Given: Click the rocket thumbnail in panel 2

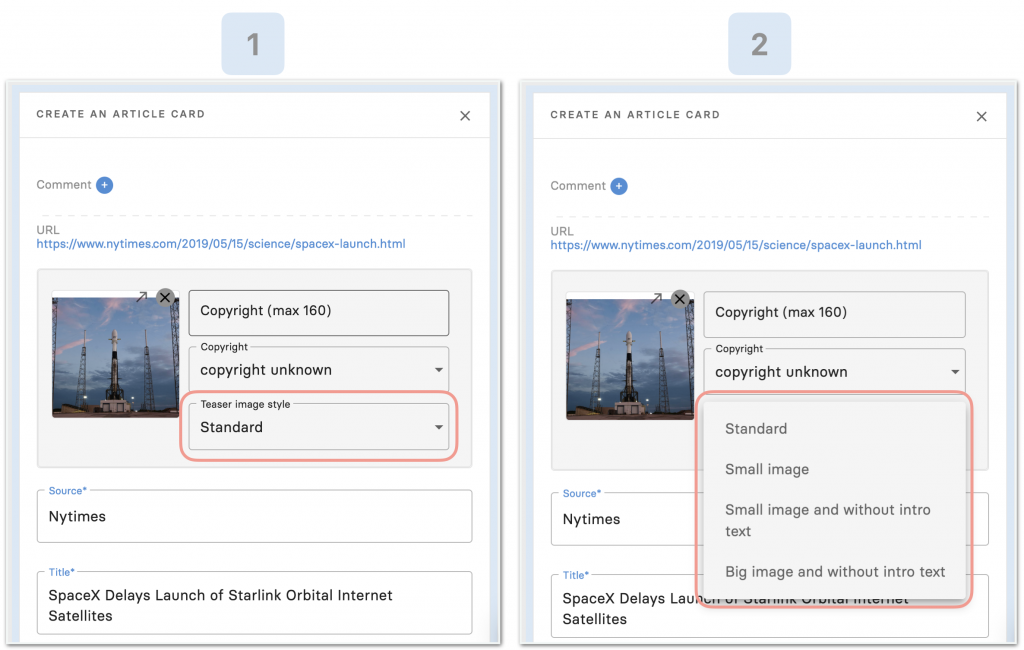Looking at the screenshot, I should click(630, 359).
